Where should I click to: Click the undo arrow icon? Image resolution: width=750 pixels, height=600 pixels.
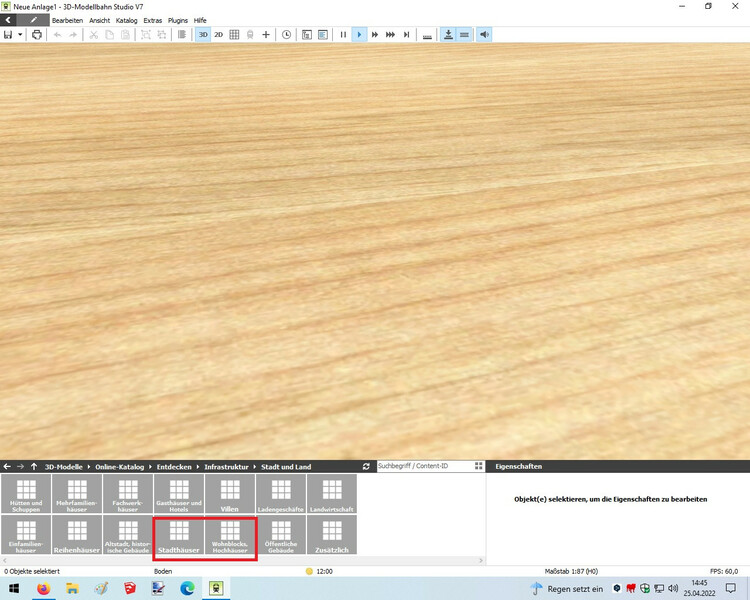[x=57, y=34]
